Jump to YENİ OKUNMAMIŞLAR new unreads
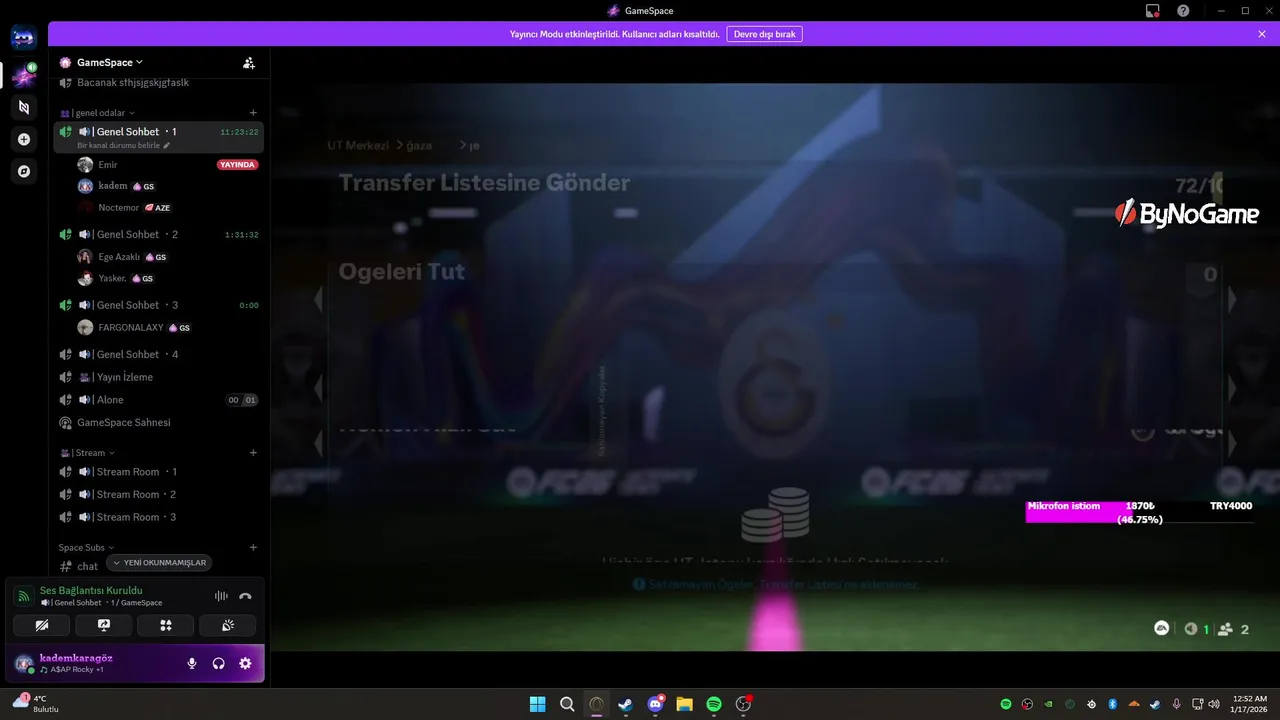1280x720 pixels. pos(160,563)
